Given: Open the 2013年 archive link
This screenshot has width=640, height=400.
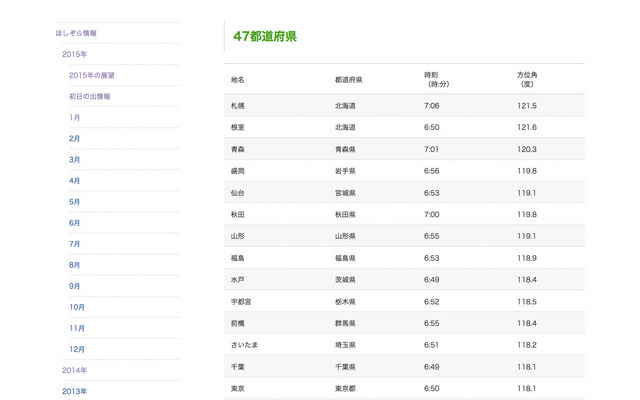Looking at the screenshot, I should coord(74,391).
